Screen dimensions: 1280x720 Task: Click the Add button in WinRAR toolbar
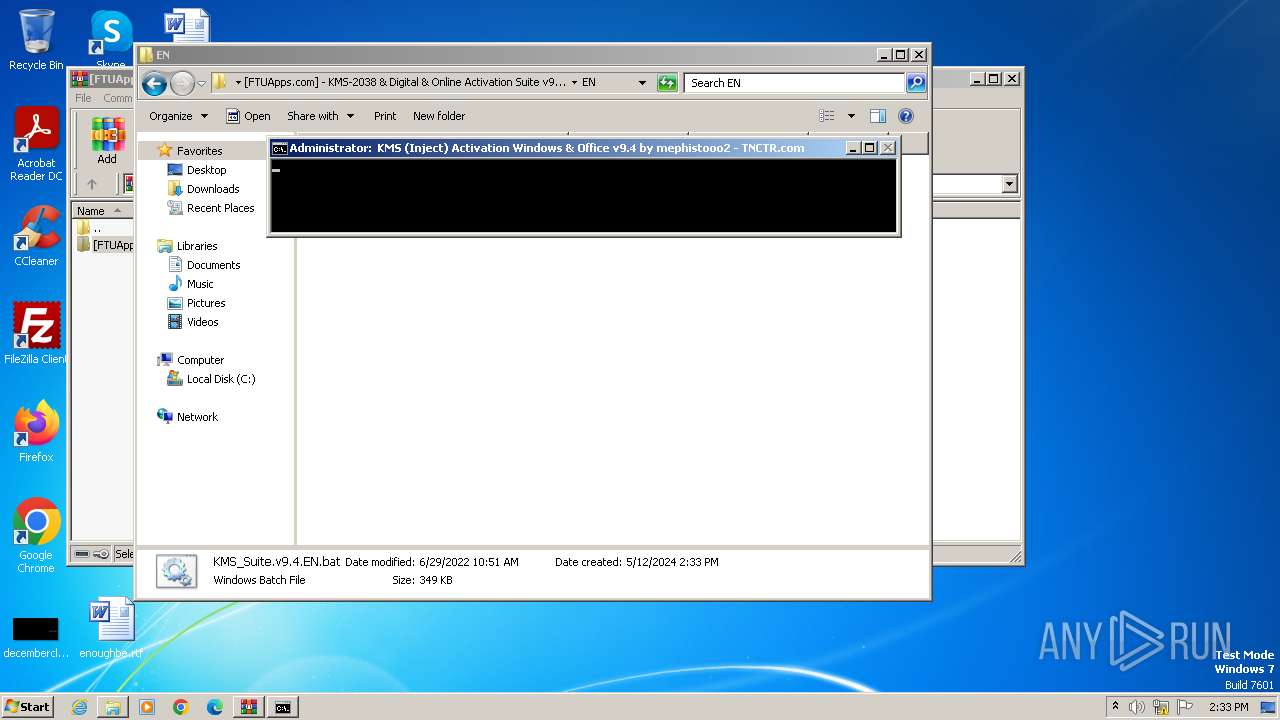(x=107, y=140)
